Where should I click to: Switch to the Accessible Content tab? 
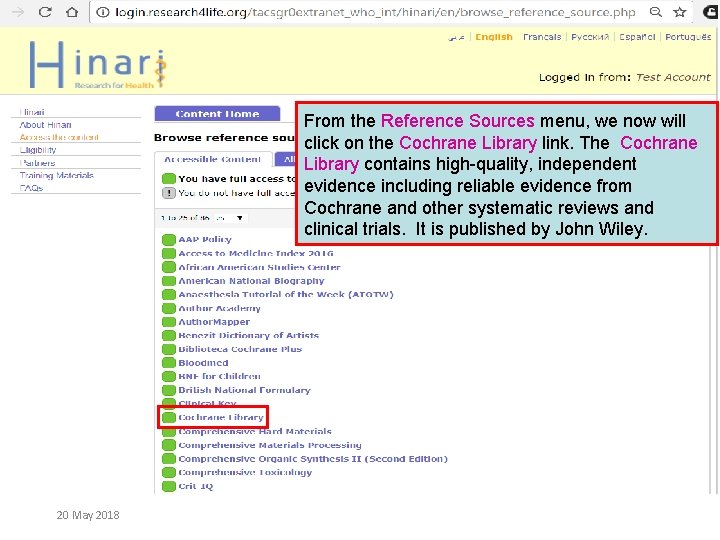pos(213,159)
